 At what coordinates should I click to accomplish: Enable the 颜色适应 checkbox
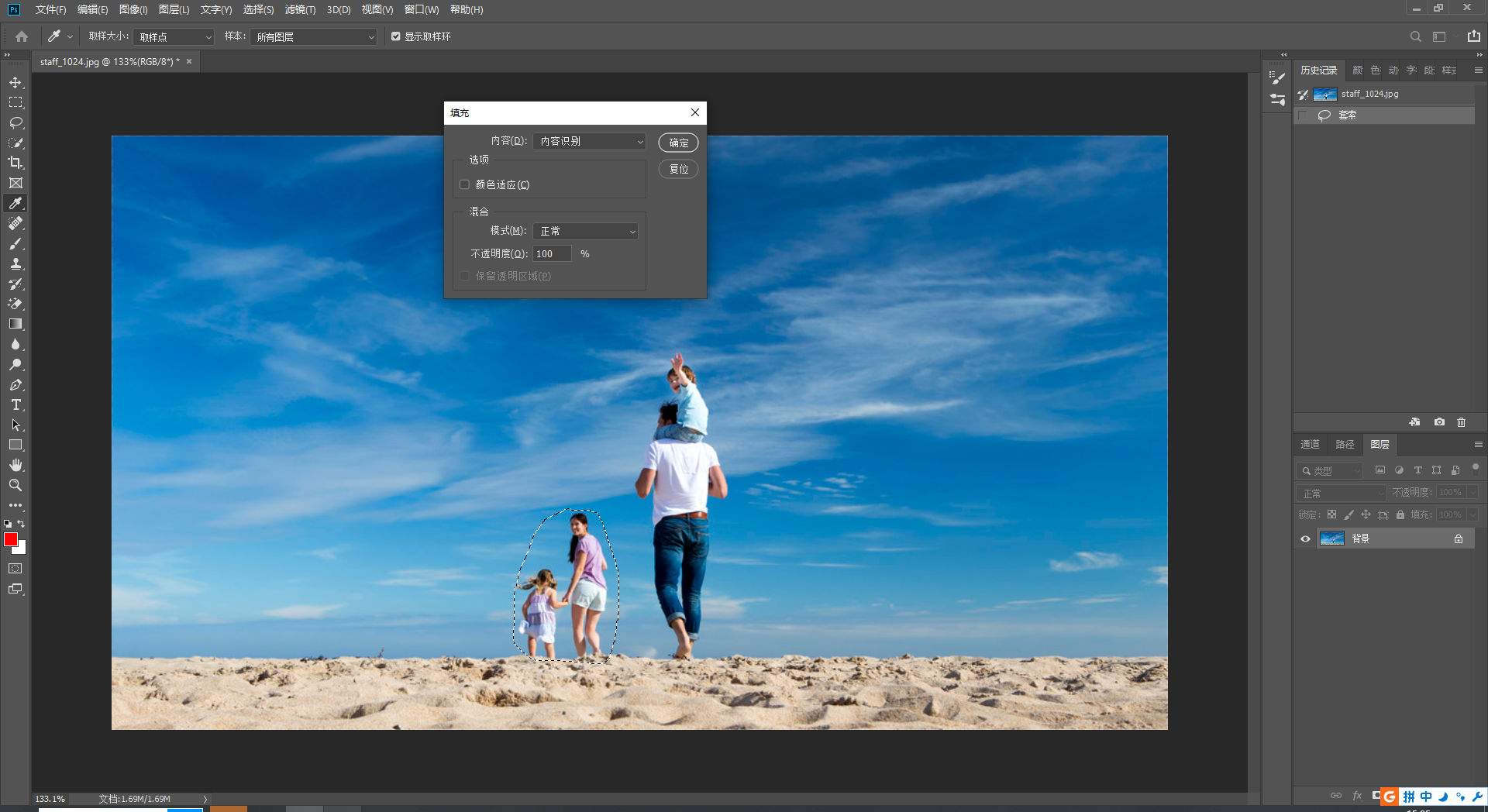coord(464,184)
